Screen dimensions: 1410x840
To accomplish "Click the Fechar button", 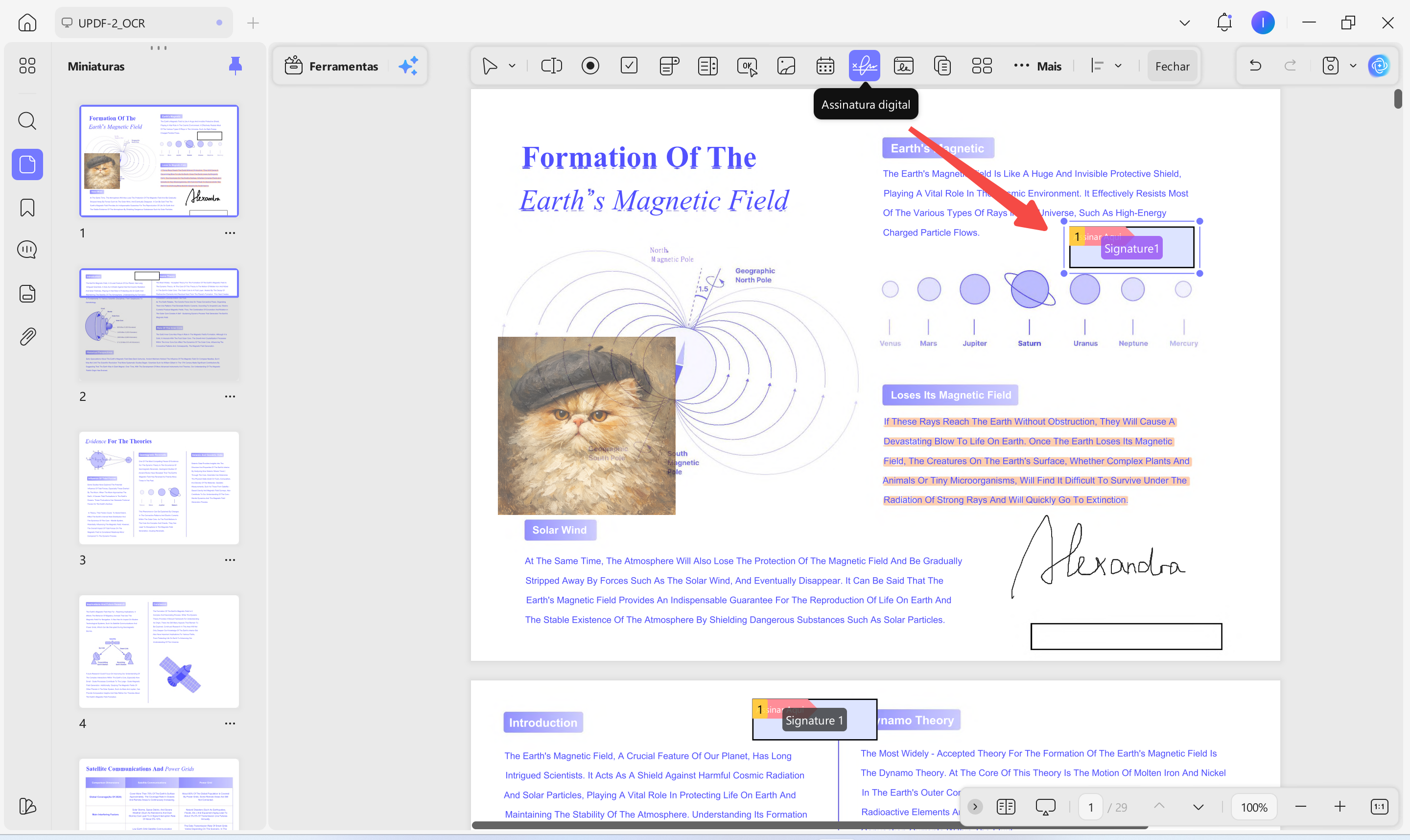I will point(1172,66).
